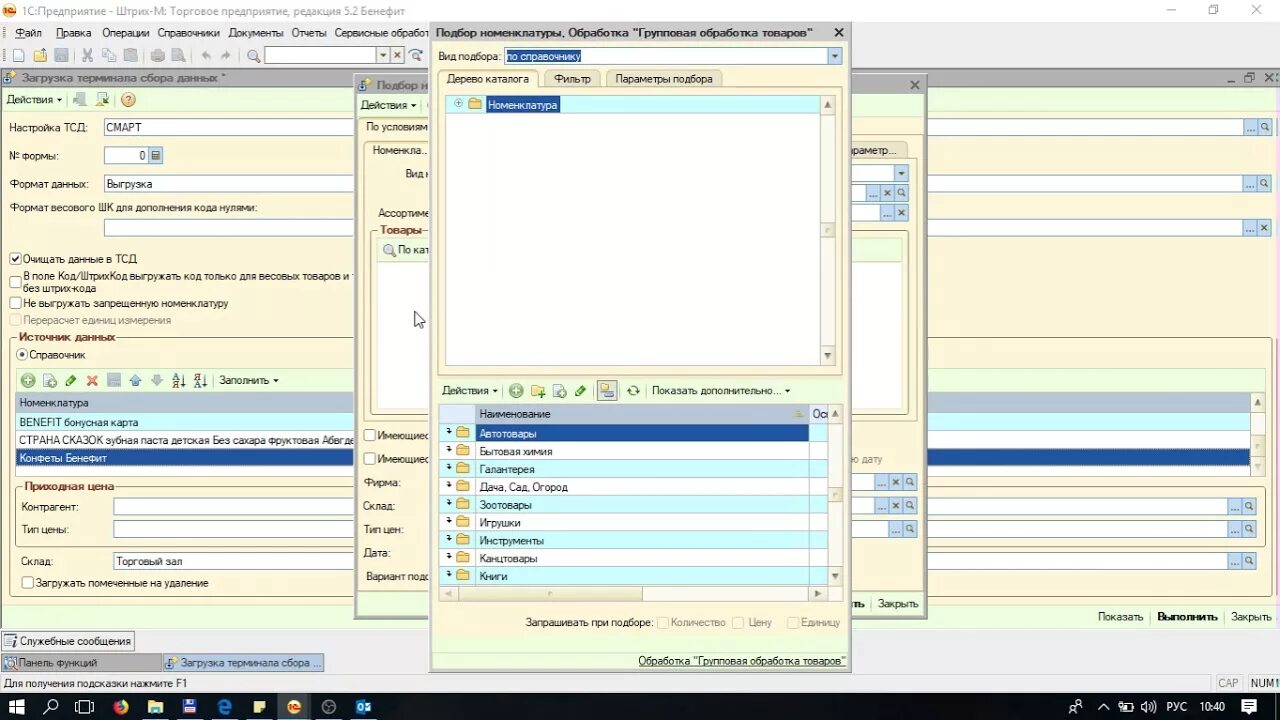Click the pencil edit icon in Источник данных toolbar

pos(71,380)
